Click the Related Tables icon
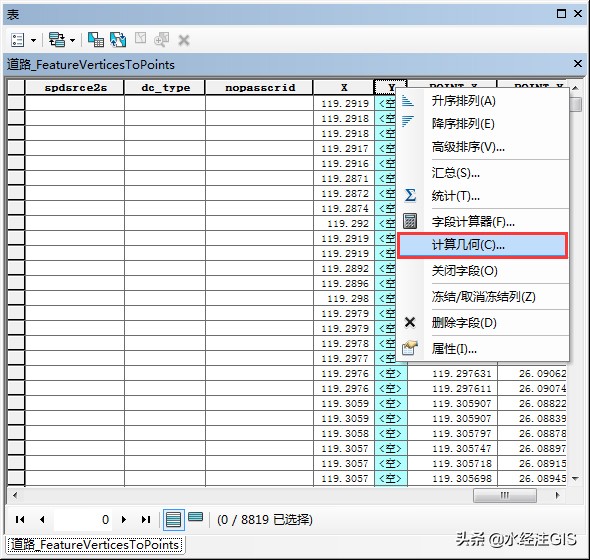The height and width of the screenshot is (560, 590). (56, 40)
